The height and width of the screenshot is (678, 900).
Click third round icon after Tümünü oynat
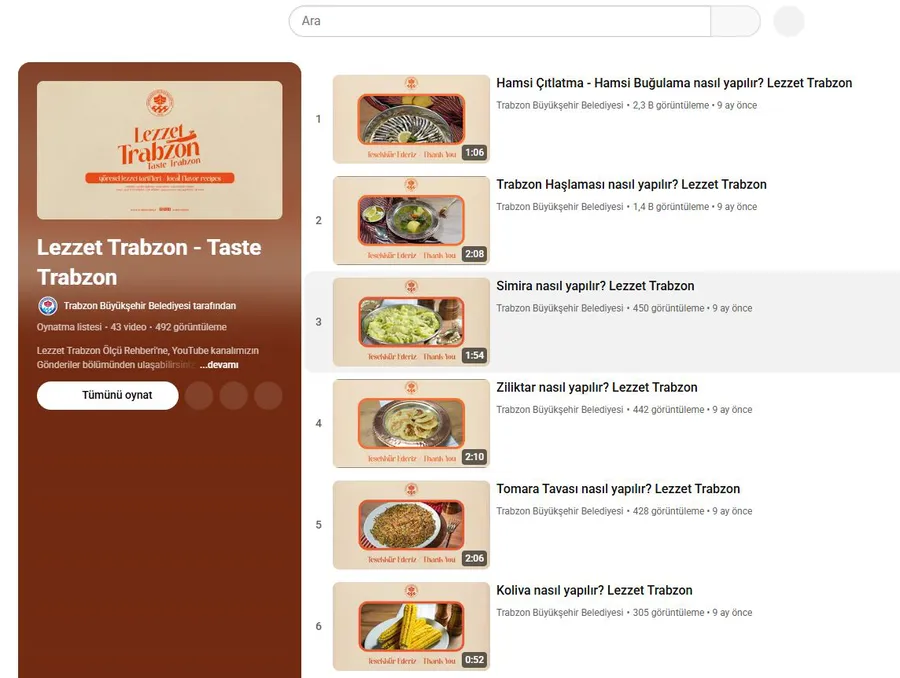coord(268,396)
